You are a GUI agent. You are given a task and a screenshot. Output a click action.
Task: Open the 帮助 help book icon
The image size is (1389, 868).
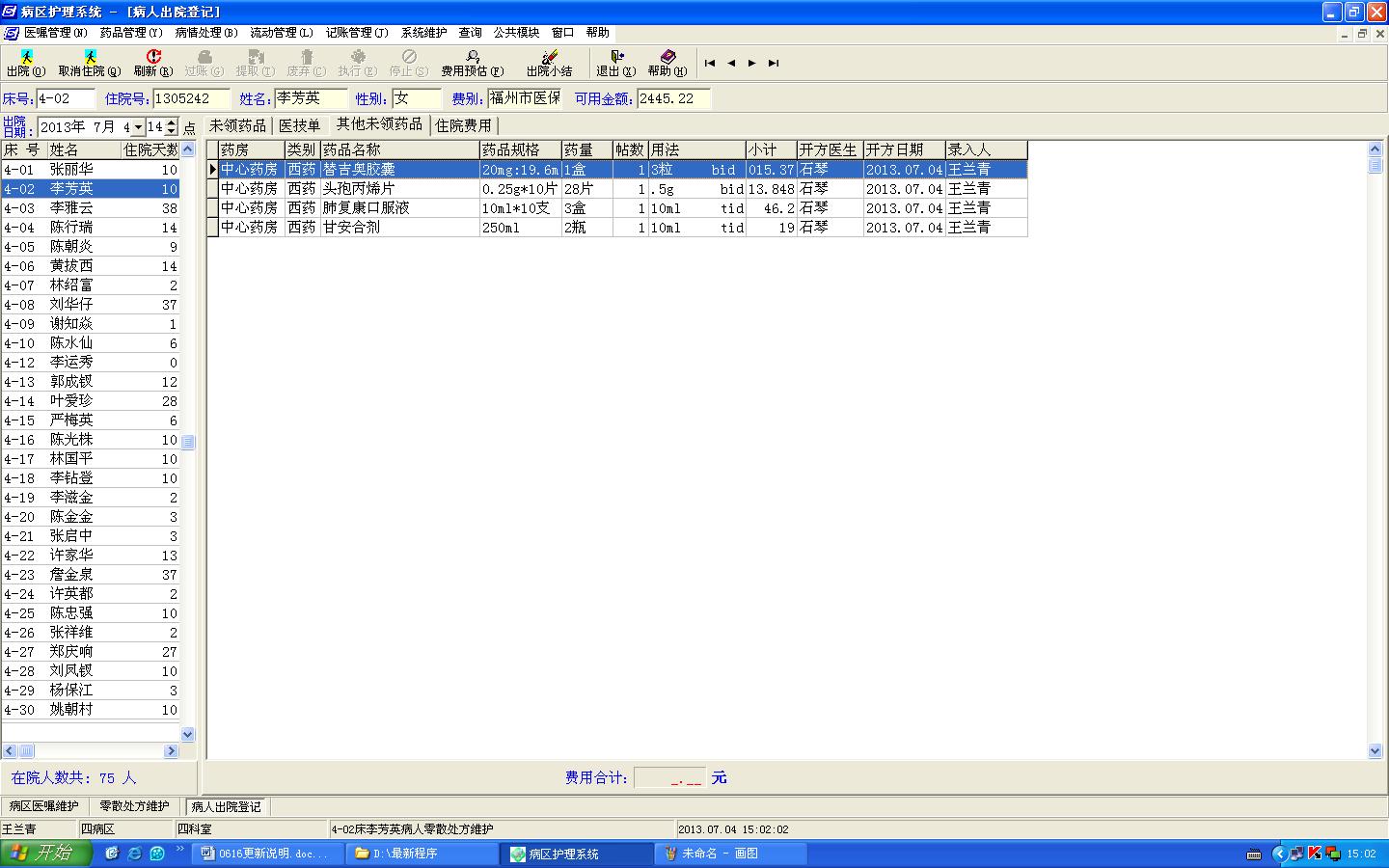click(x=667, y=64)
